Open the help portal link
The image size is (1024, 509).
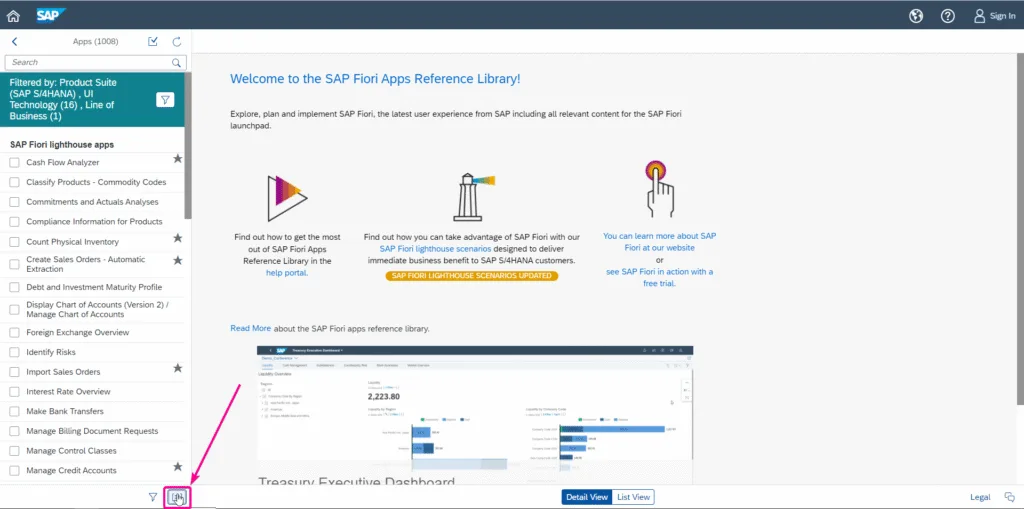(287, 273)
